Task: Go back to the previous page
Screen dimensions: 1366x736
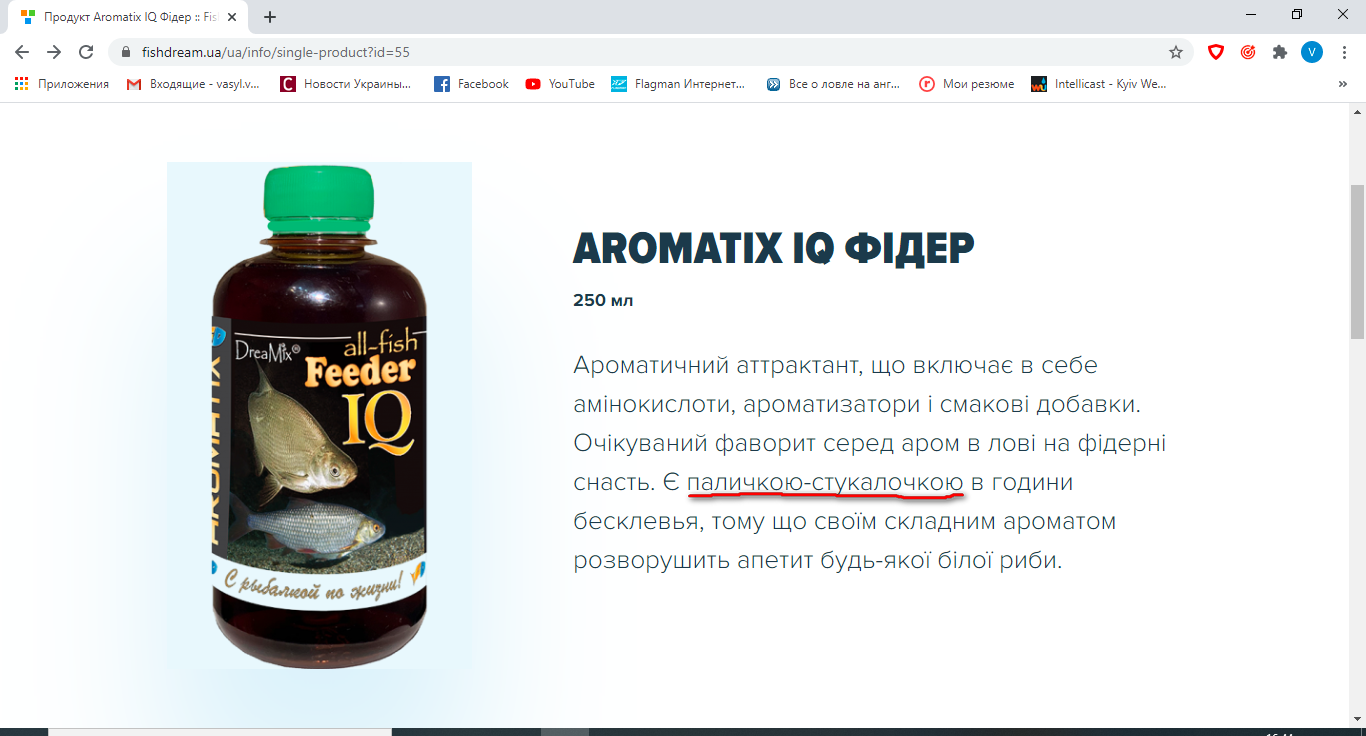Action: pyautogui.click(x=22, y=52)
